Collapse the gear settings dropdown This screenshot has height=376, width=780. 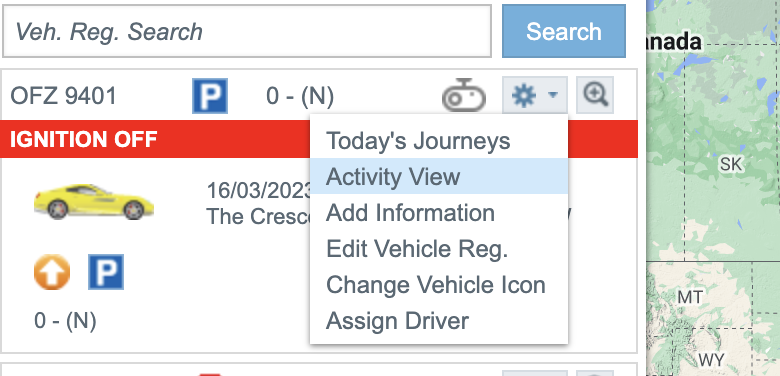click(535, 94)
